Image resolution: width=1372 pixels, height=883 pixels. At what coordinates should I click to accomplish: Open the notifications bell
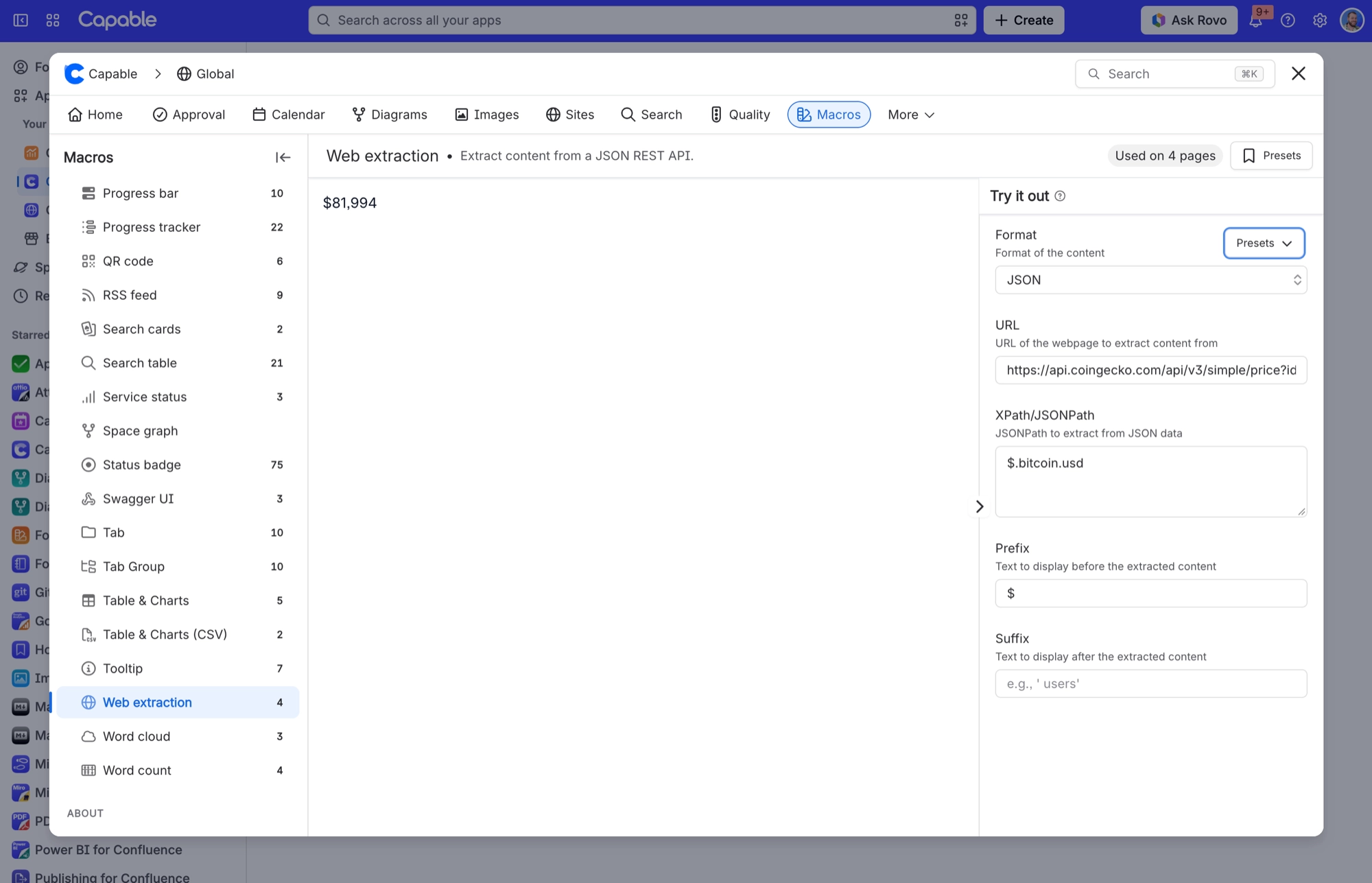[1255, 21]
